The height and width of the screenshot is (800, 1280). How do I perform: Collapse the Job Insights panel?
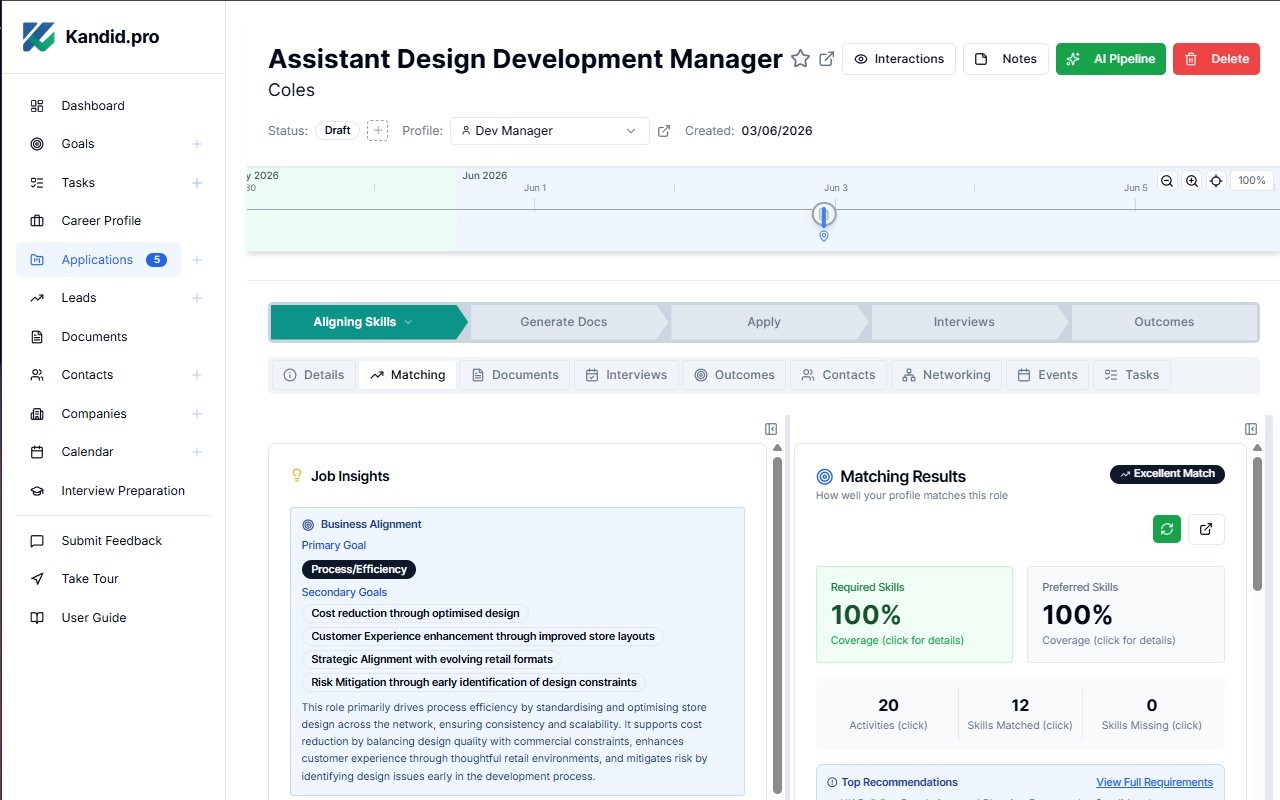pyautogui.click(x=771, y=429)
